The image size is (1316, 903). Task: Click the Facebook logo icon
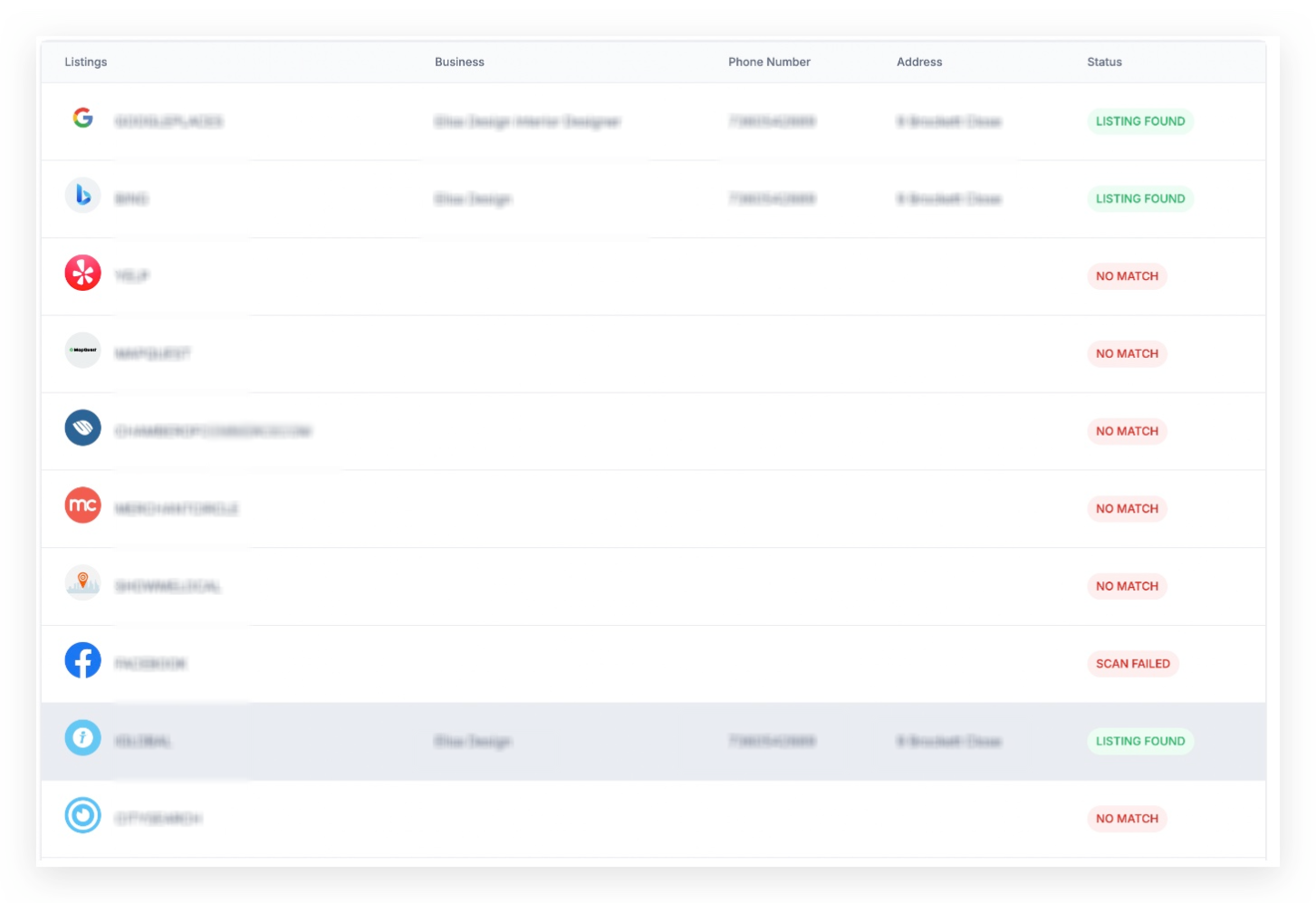(x=82, y=660)
